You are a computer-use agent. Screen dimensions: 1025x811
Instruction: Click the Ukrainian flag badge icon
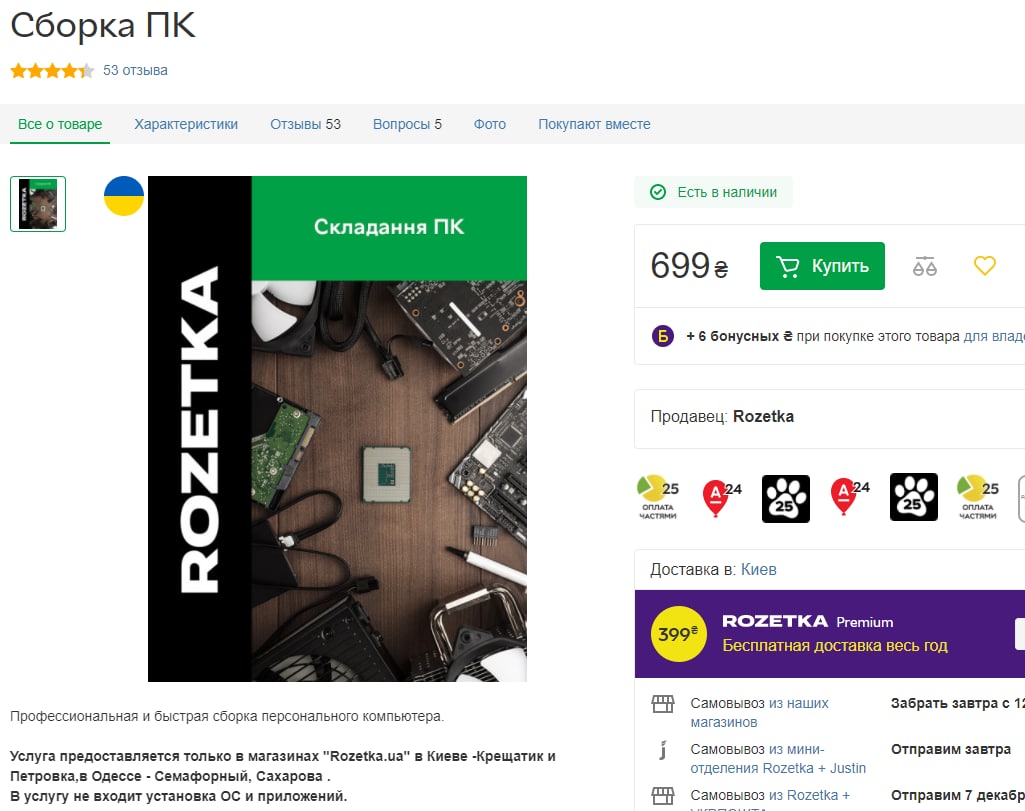pos(124,196)
